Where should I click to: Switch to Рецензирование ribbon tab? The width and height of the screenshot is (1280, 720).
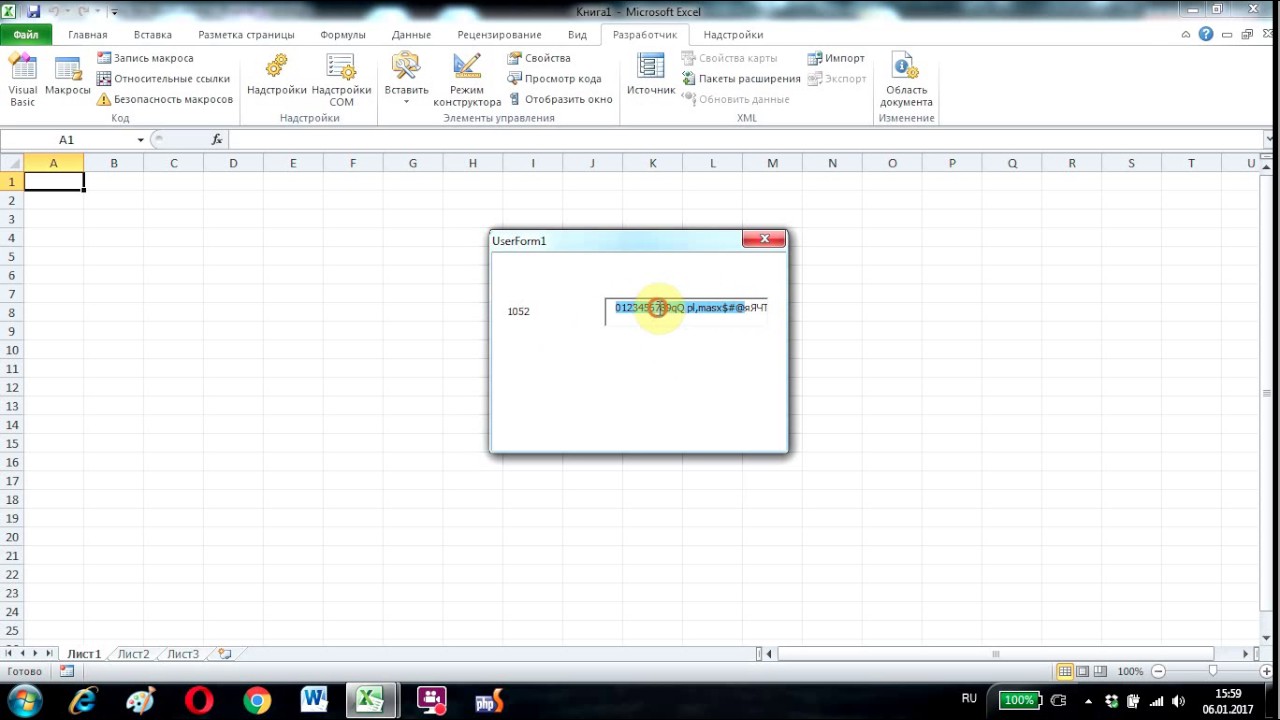coord(499,34)
